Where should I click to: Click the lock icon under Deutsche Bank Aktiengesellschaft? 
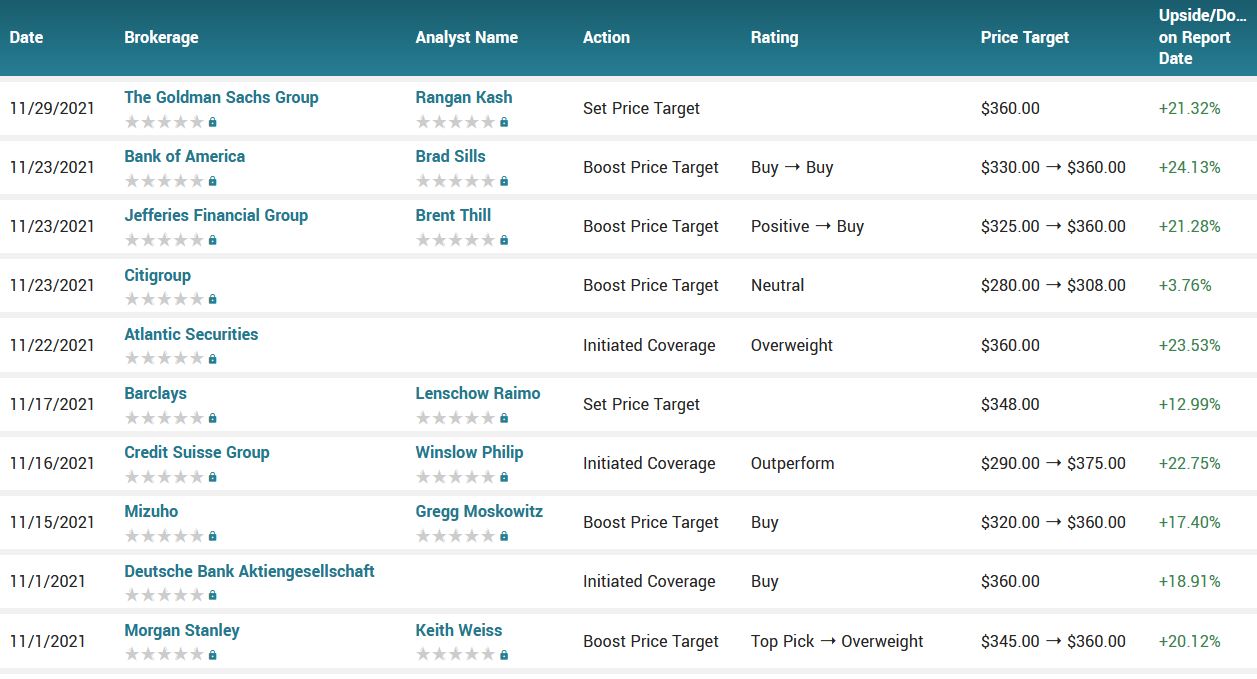pyautogui.click(x=213, y=595)
